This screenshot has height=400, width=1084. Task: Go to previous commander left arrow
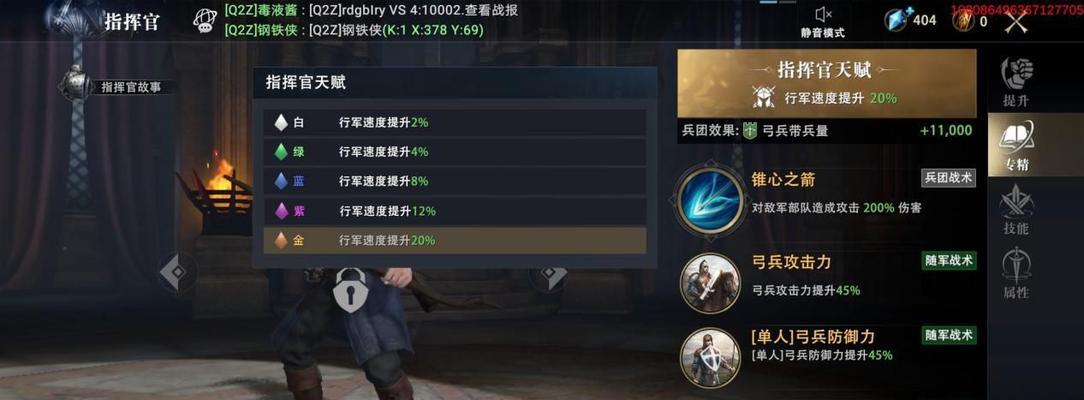pyautogui.click(x=176, y=273)
